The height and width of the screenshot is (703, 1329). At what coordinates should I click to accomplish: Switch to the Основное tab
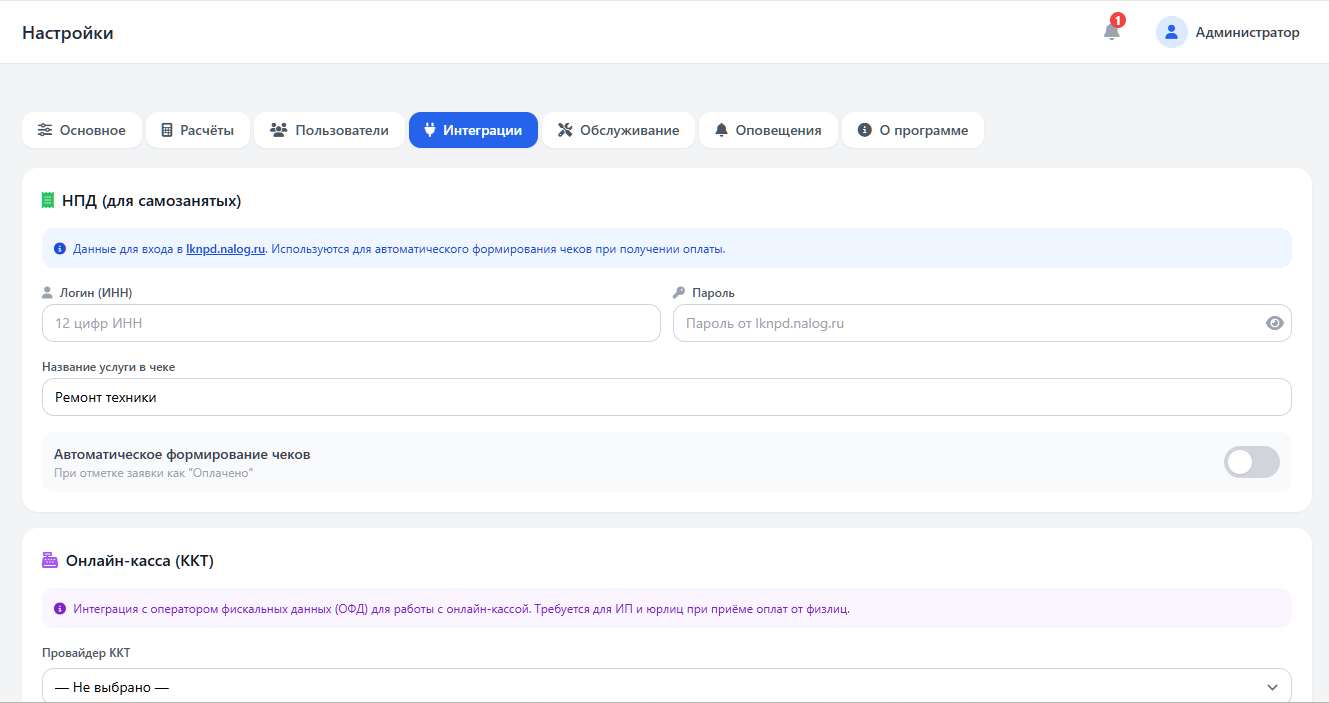[82, 130]
